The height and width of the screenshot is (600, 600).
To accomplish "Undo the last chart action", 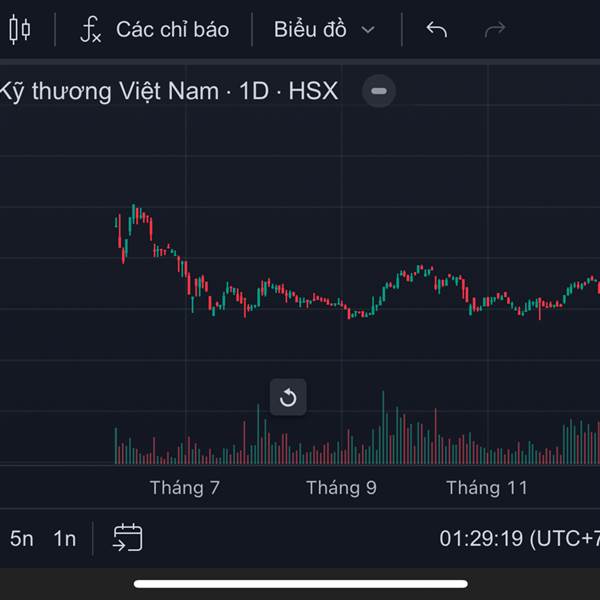I will pyautogui.click(x=437, y=29).
